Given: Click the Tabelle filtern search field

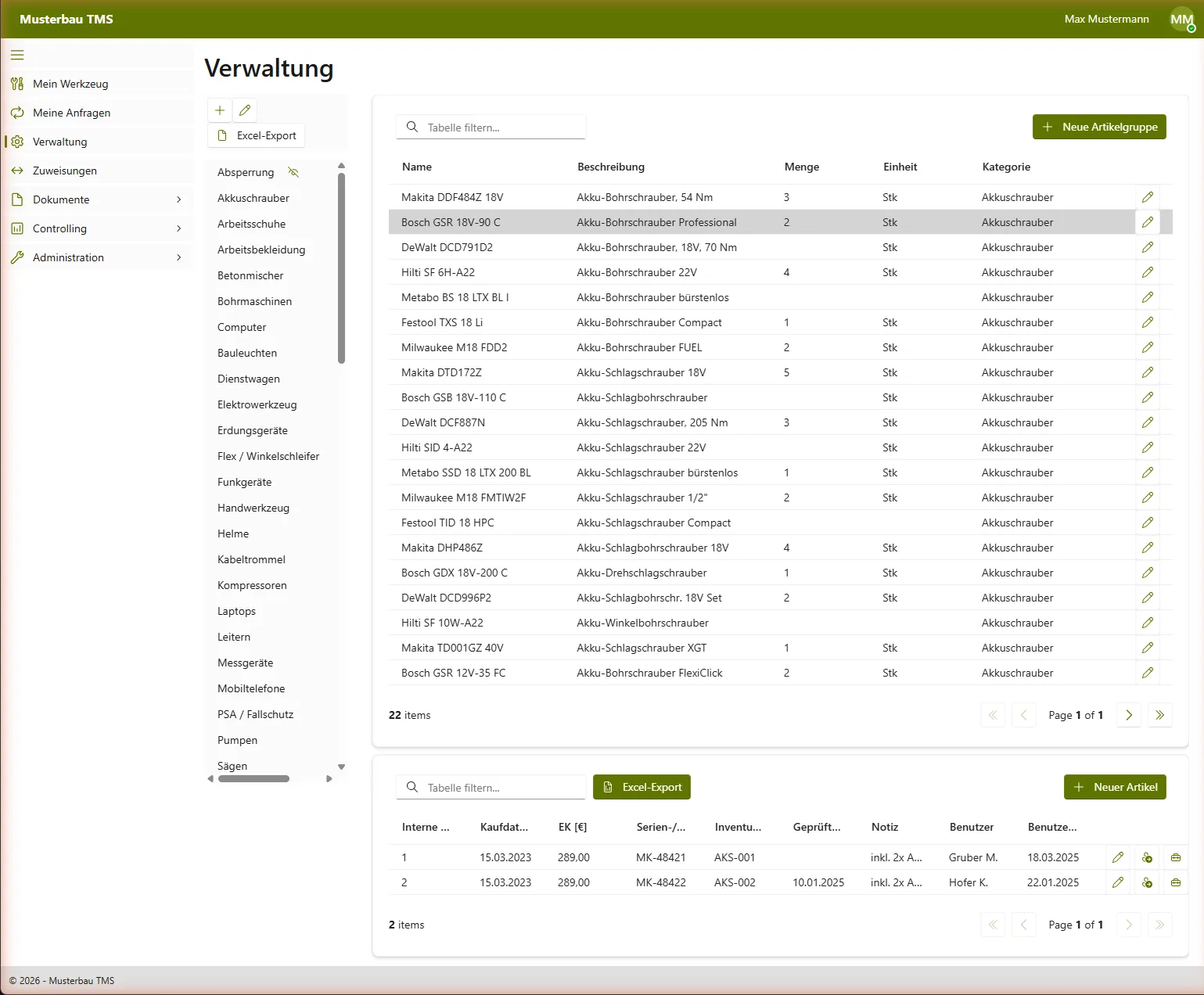Looking at the screenshot, I should coord(491,127).
